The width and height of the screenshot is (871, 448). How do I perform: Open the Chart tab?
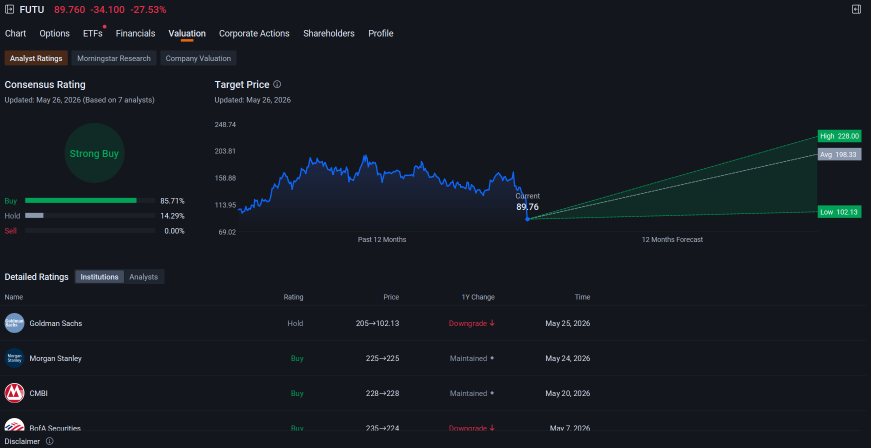(x=16, y=33)
